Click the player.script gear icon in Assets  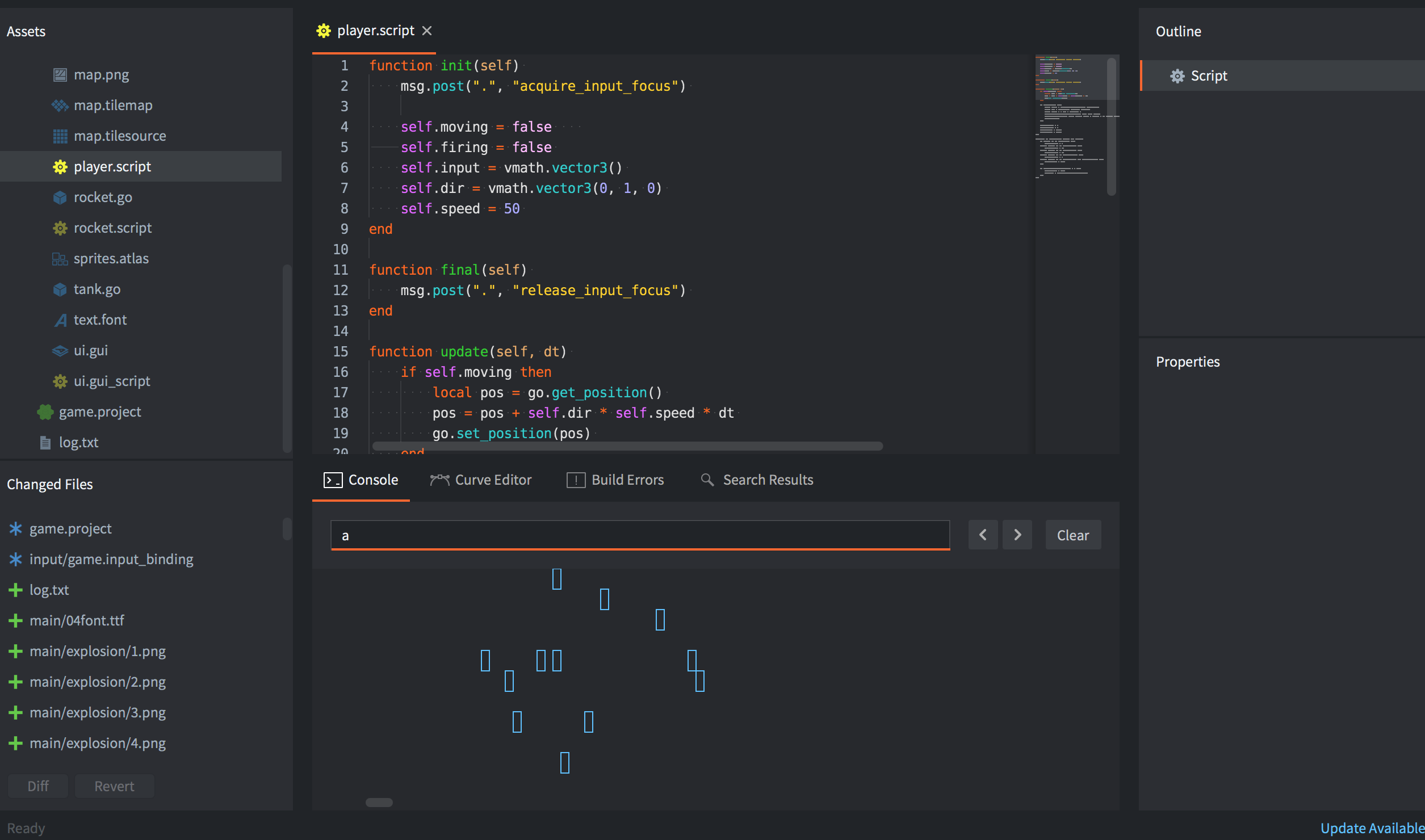coord(60,167)
